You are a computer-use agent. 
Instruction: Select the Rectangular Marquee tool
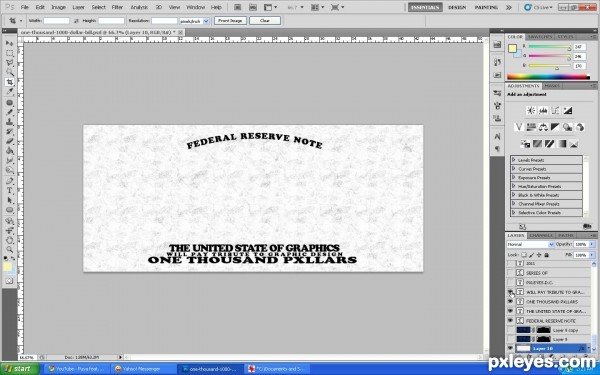coord(10,53)
